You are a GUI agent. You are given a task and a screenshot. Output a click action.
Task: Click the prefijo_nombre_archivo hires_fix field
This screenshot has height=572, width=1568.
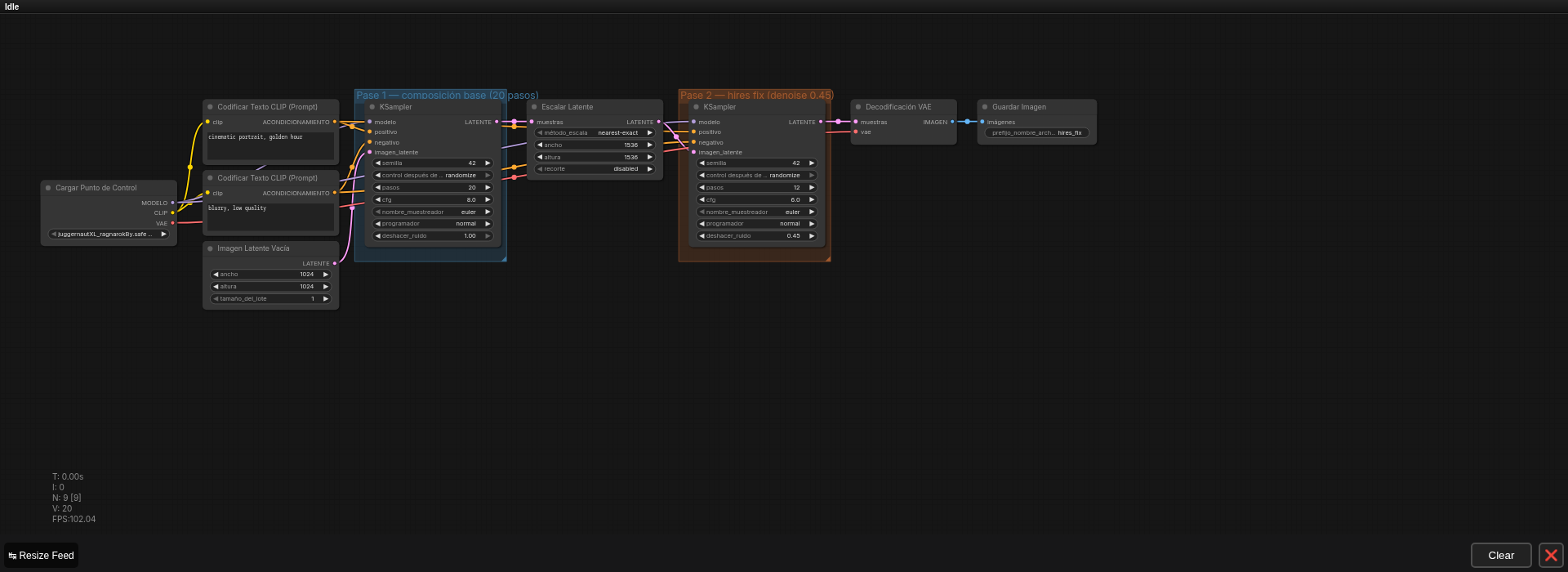1037,133
